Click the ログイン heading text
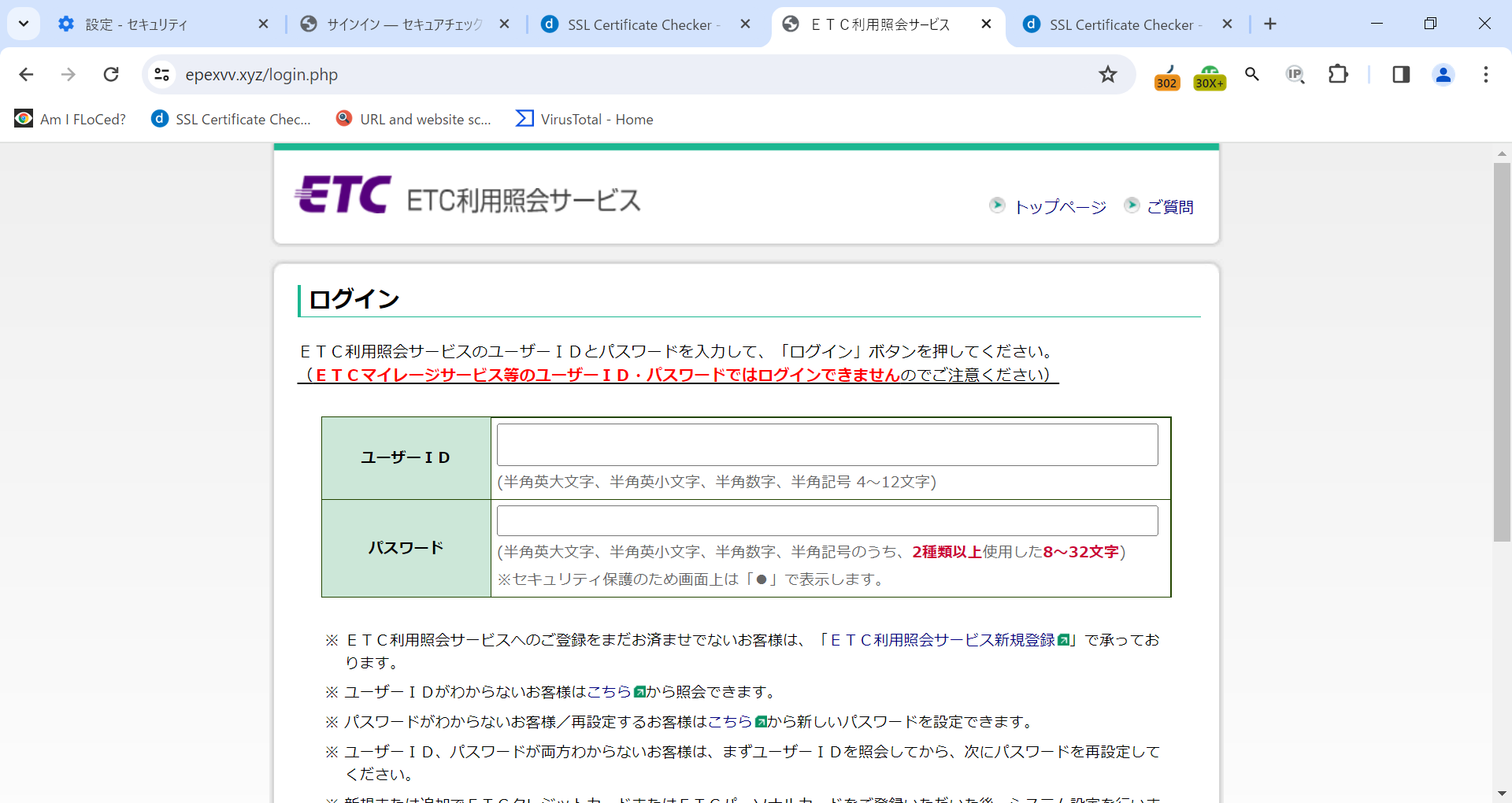 tap(354, 299)
